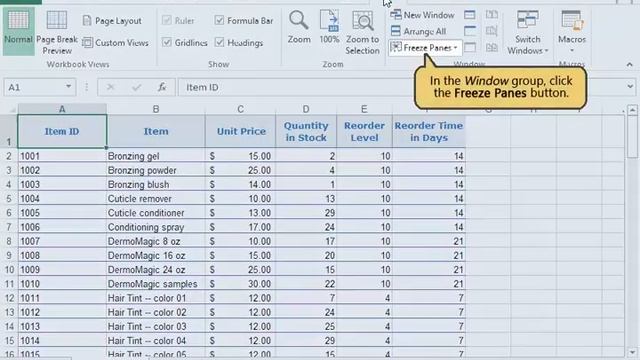This screenshot has height=360, width=640.
Task: Select the cell DermoMagic 8 oz
Action: click(156, 241)
